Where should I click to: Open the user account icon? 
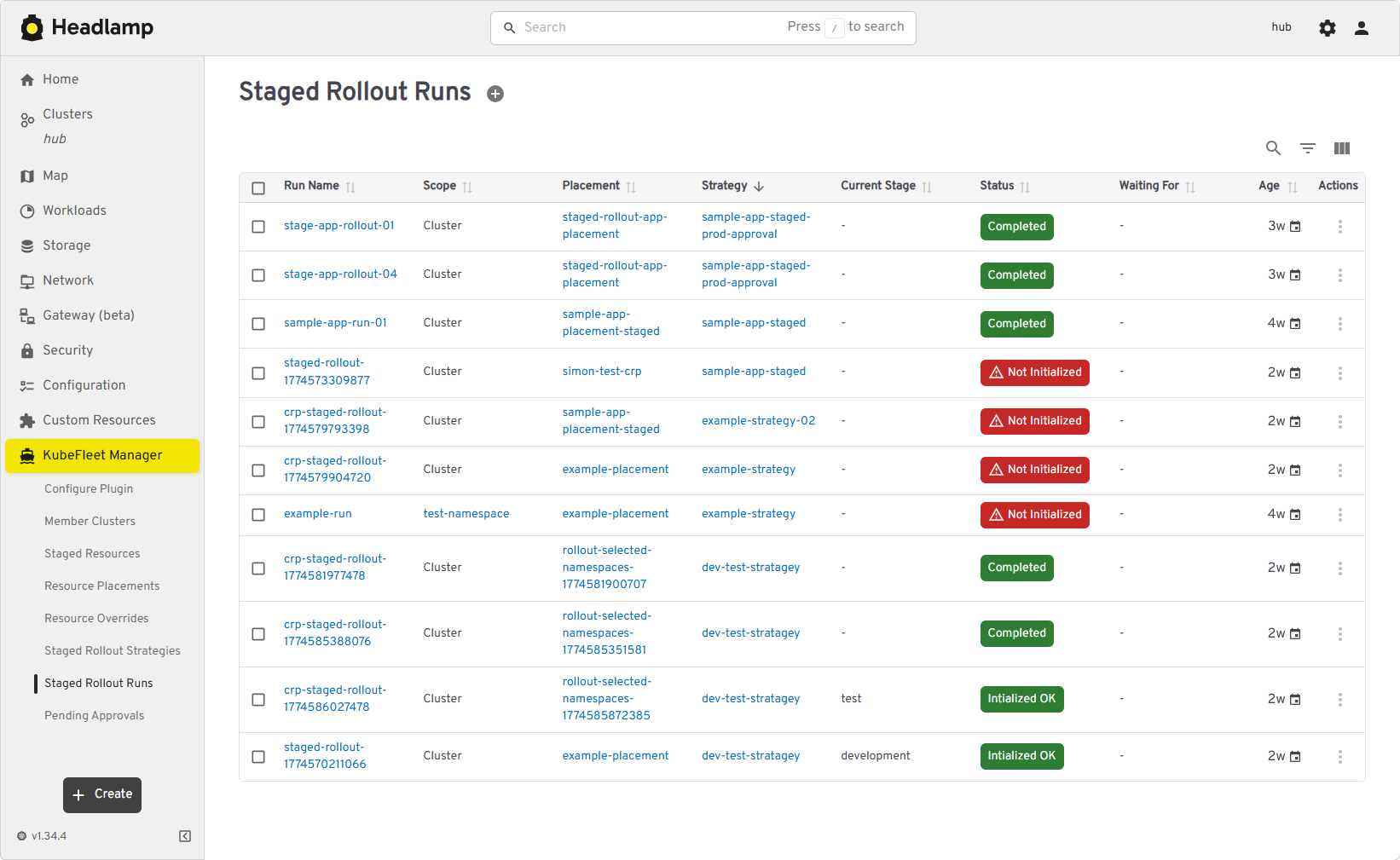coord(1362,28)
